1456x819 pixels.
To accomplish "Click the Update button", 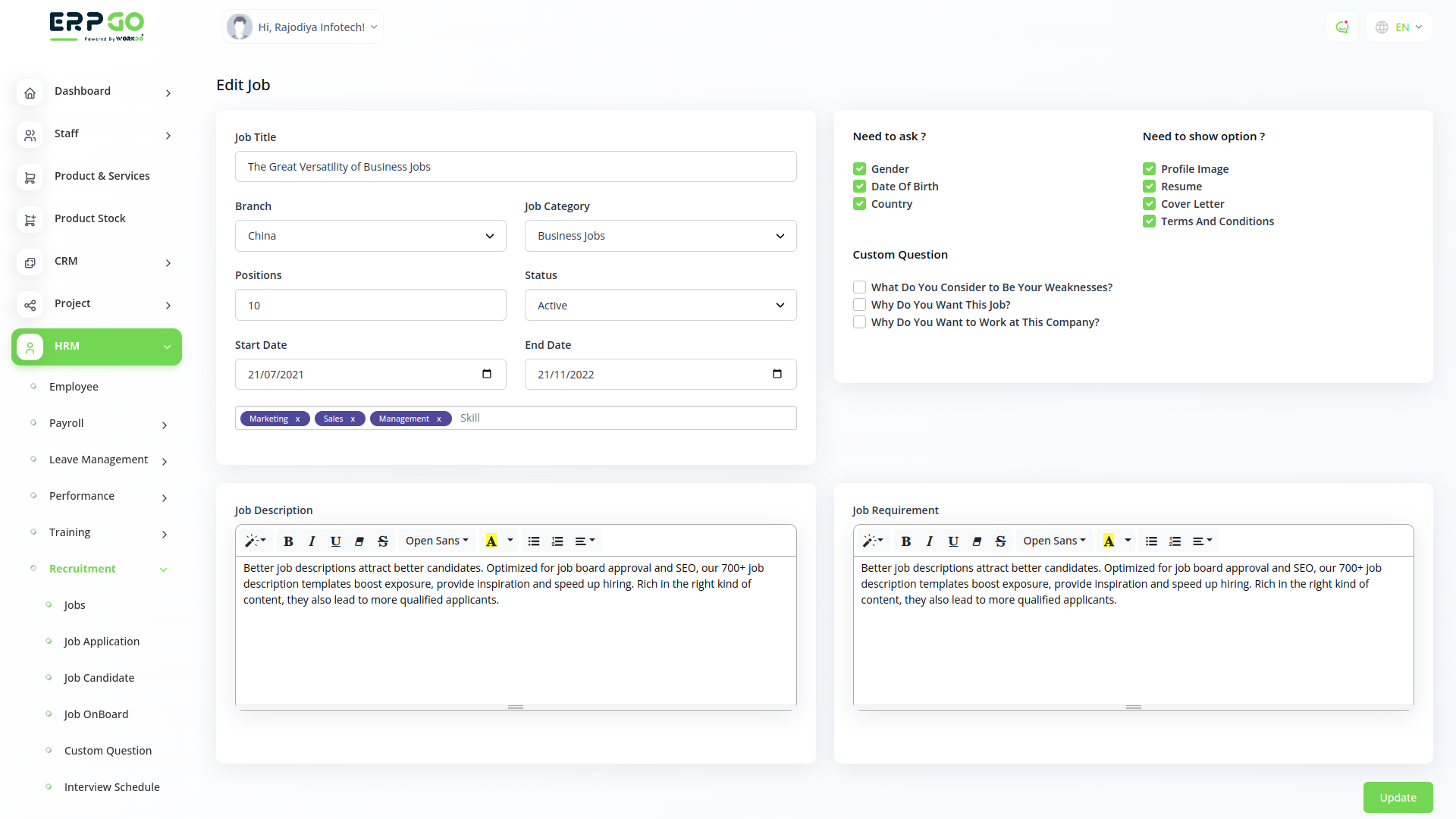I will tap(1397, 797).
